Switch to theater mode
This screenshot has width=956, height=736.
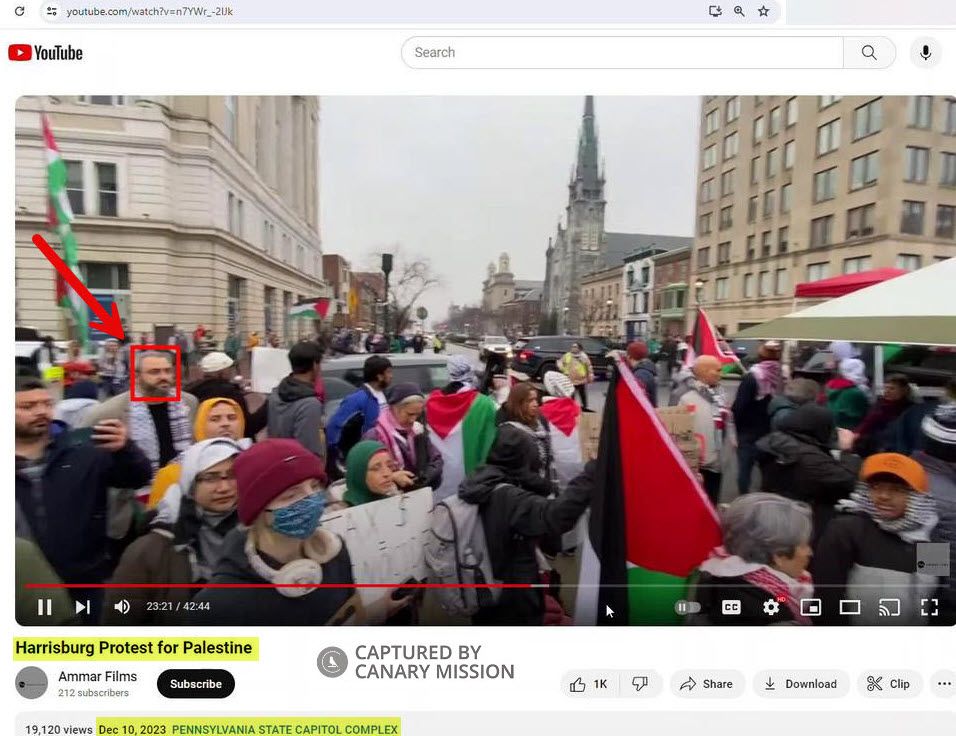pos(850,606)
